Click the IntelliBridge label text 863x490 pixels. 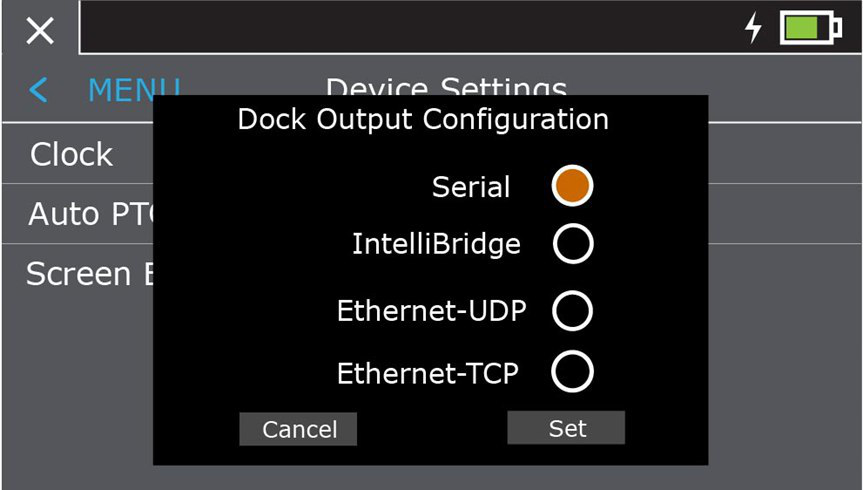[436, 244]
